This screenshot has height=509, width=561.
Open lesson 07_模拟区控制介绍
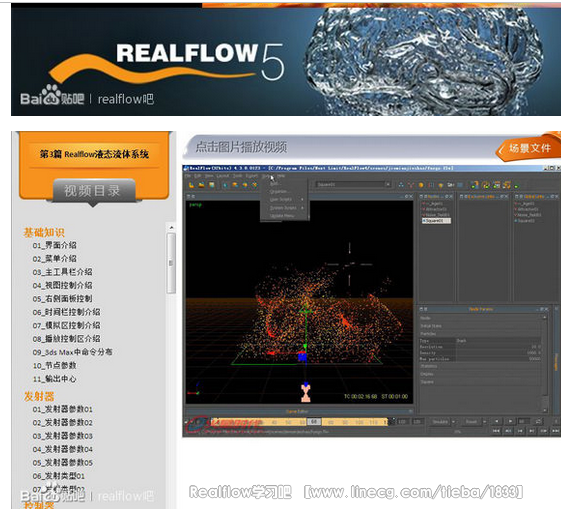pyautogui.click(x=66, y=325)
